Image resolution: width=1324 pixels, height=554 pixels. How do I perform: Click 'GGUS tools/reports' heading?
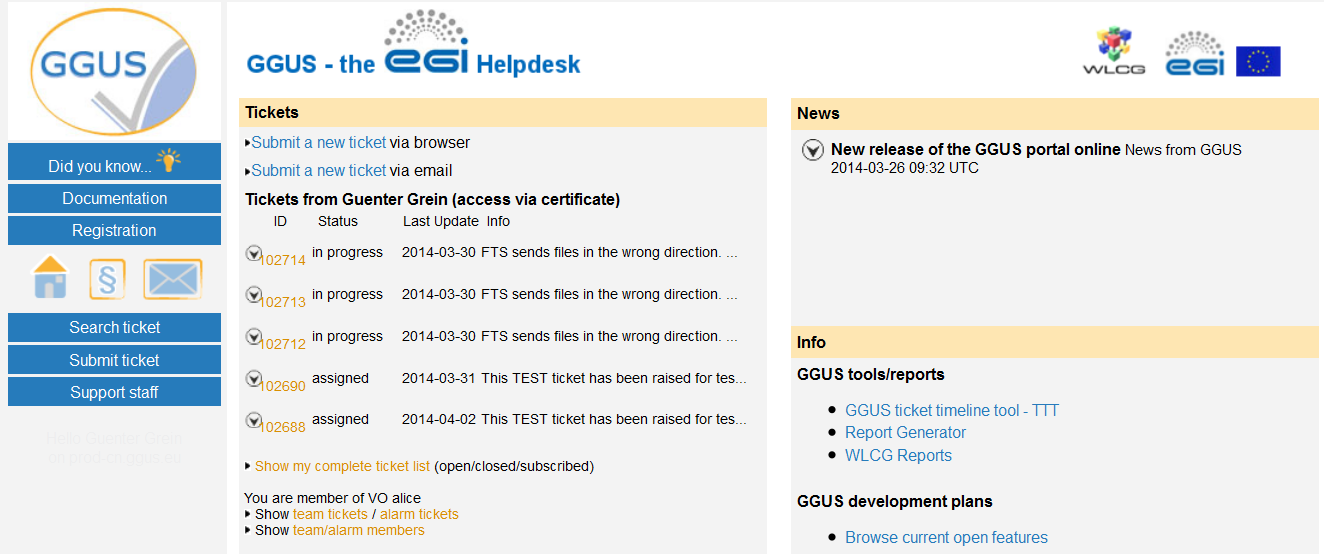(871, 374)
